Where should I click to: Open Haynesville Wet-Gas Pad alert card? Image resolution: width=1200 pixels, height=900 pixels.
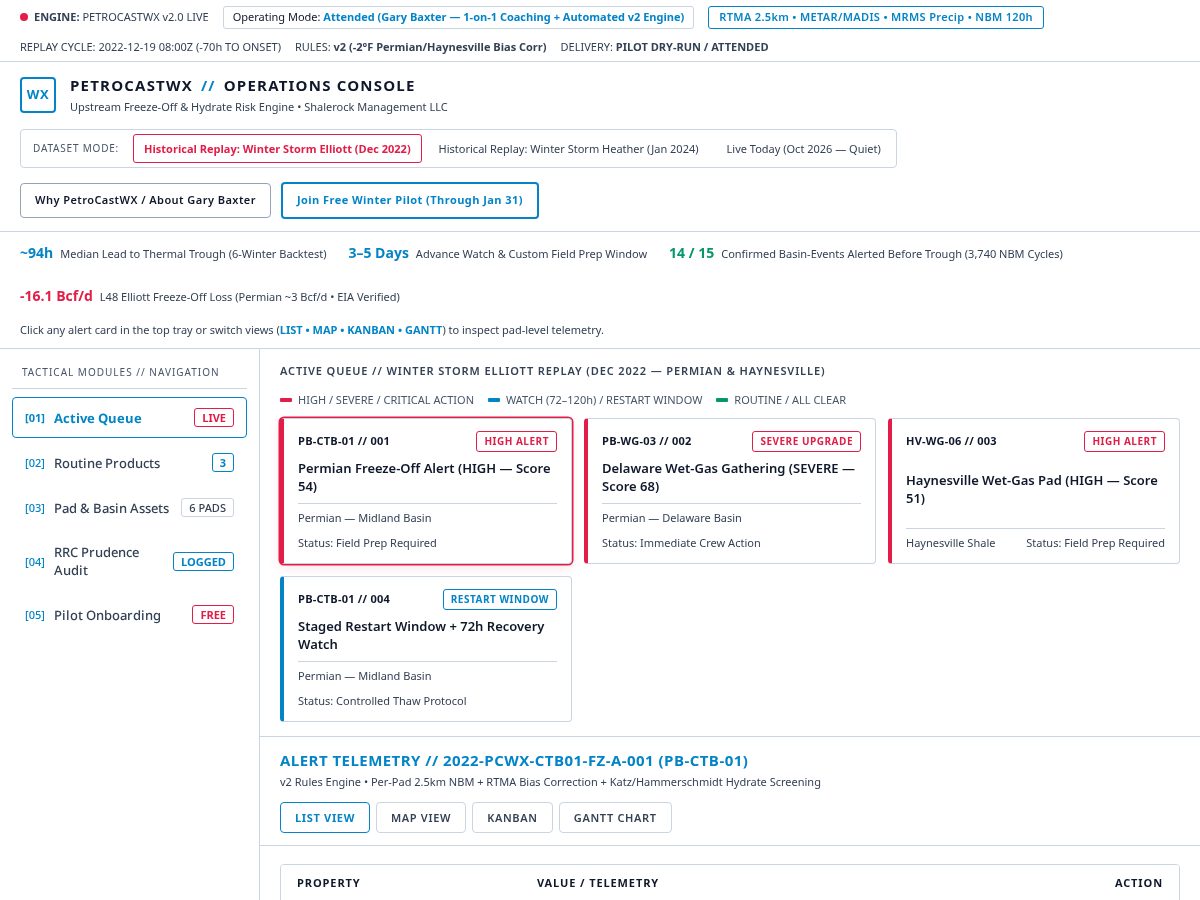pos(1034,491)
